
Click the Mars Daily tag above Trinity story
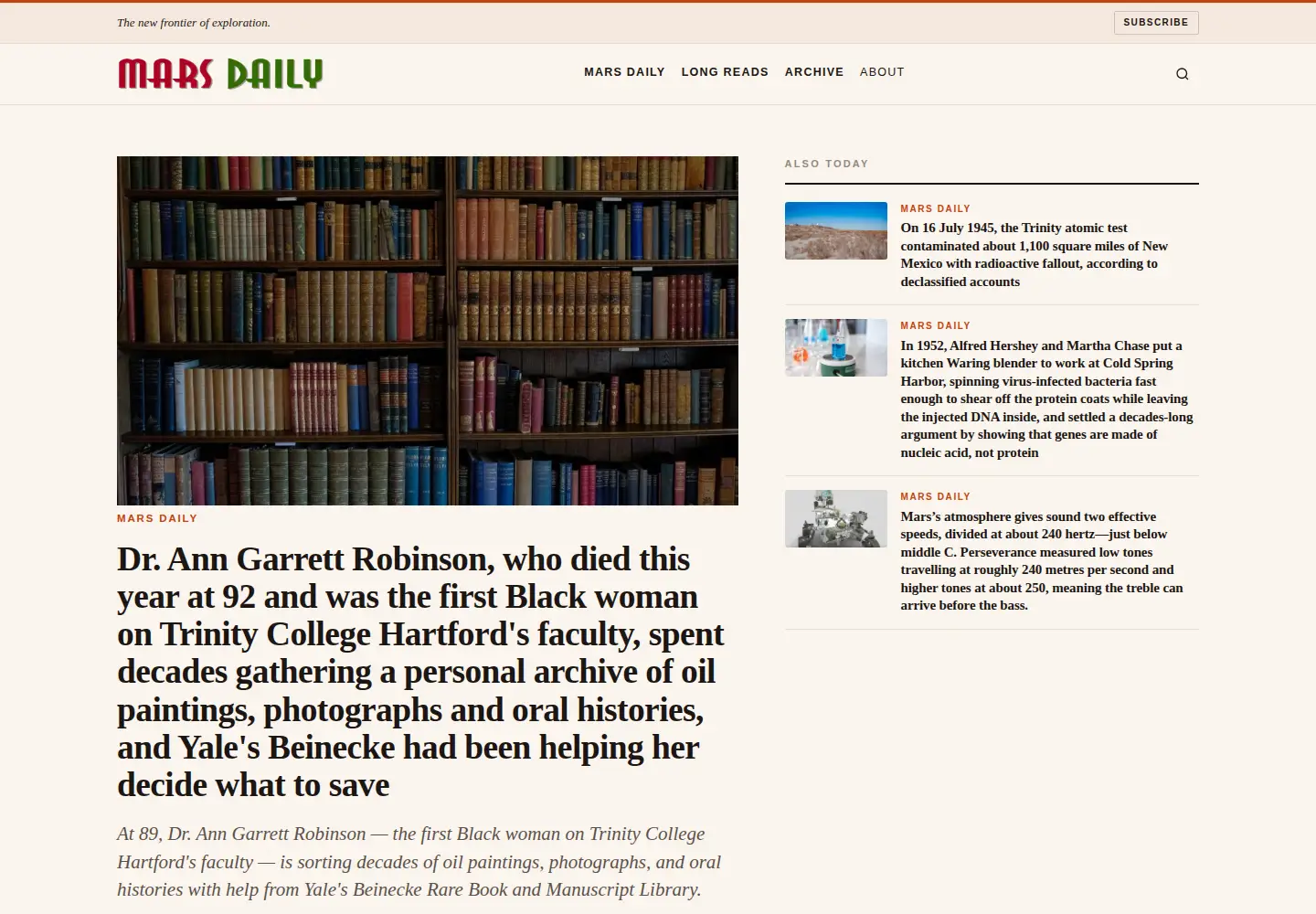936,208
